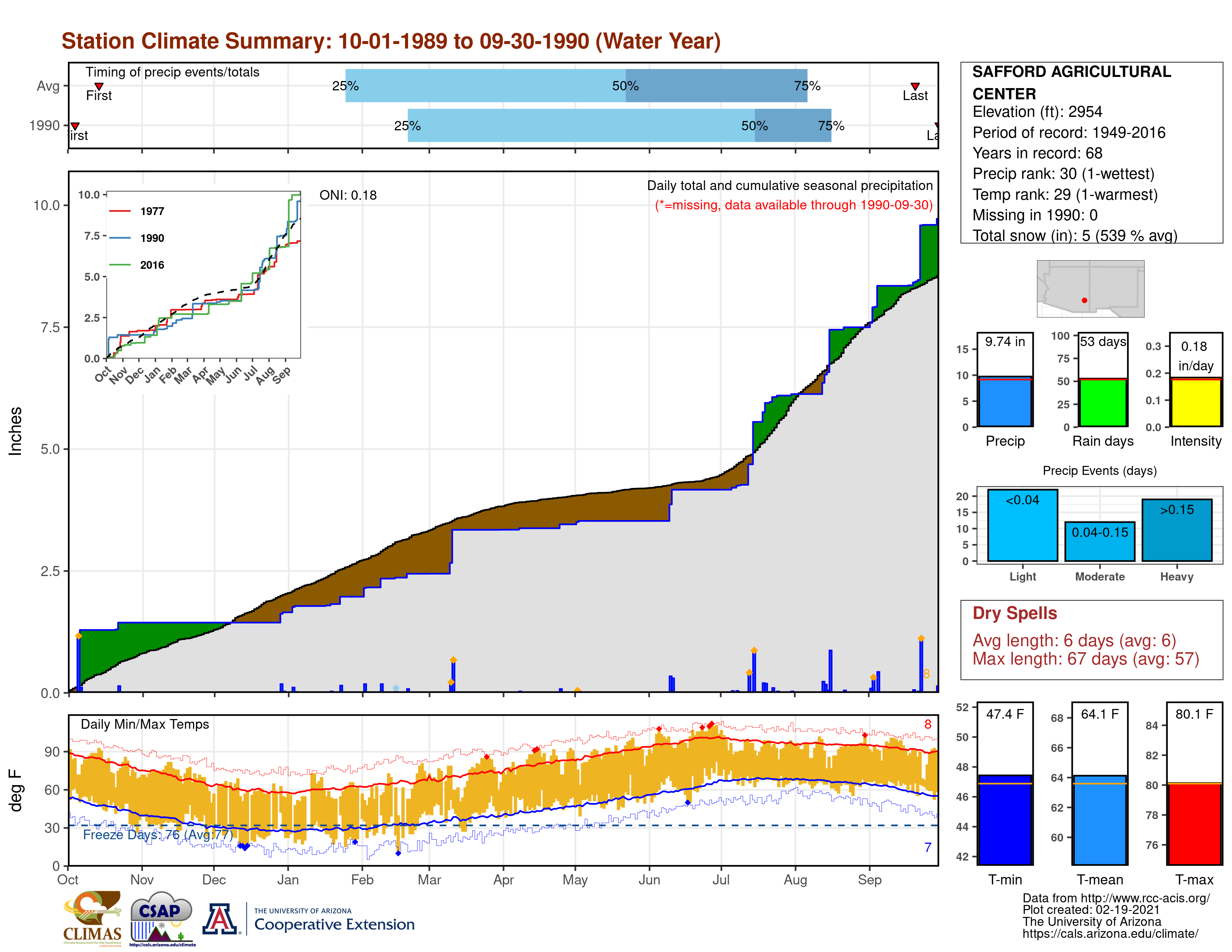Click 'Years in record: 68' text
This screenshot has height=952, width=1232.
click(x=1037, y=153)
